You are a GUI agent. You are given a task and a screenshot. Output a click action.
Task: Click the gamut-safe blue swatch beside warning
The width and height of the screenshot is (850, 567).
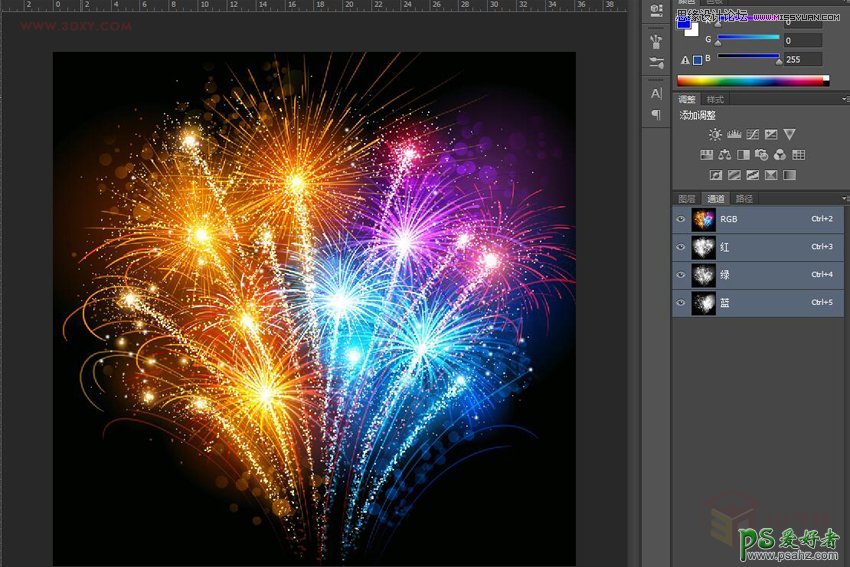pyautogui.click(x=698, y=60)
